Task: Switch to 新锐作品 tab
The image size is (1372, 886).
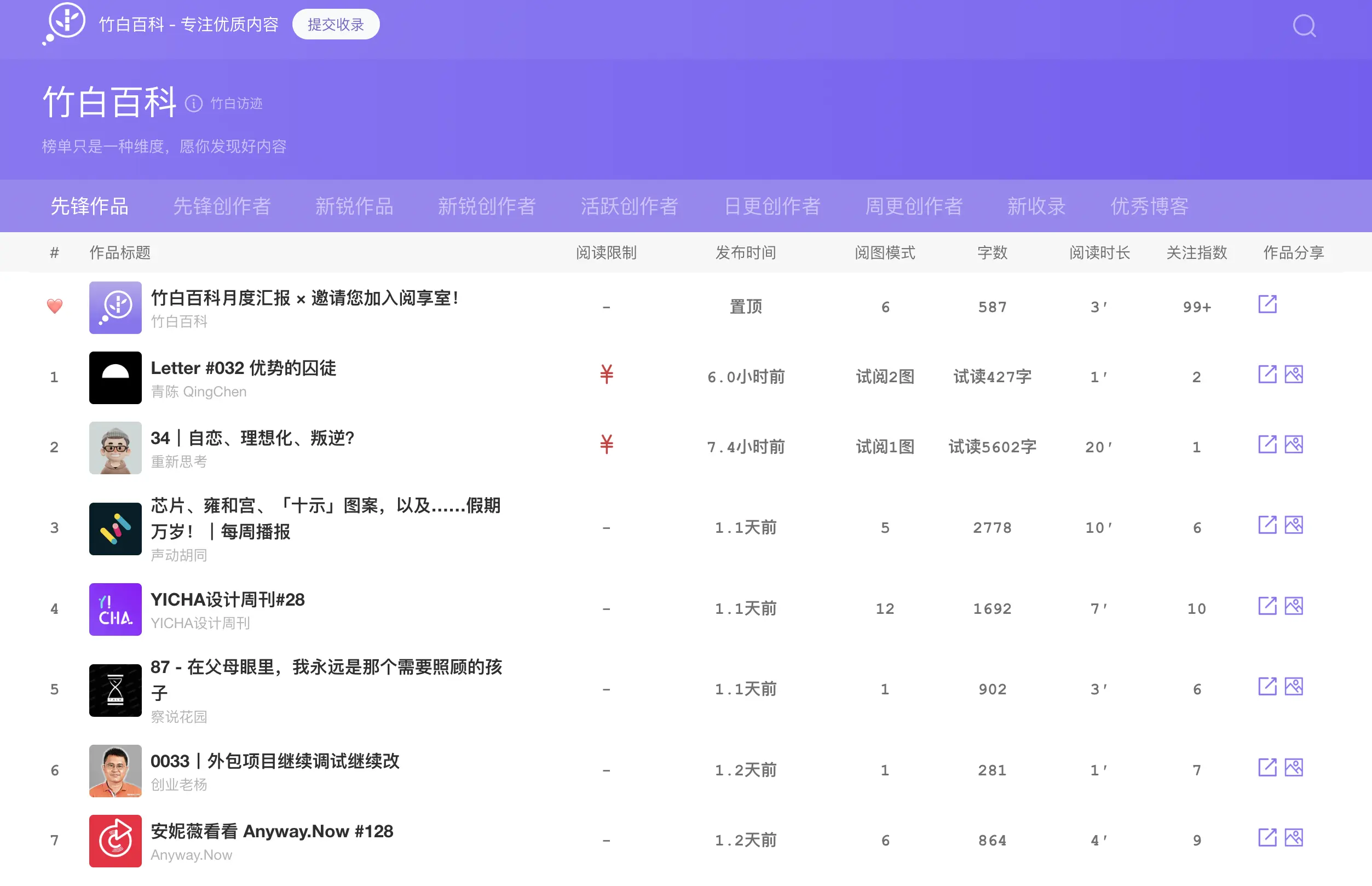Action: [354, 206]
